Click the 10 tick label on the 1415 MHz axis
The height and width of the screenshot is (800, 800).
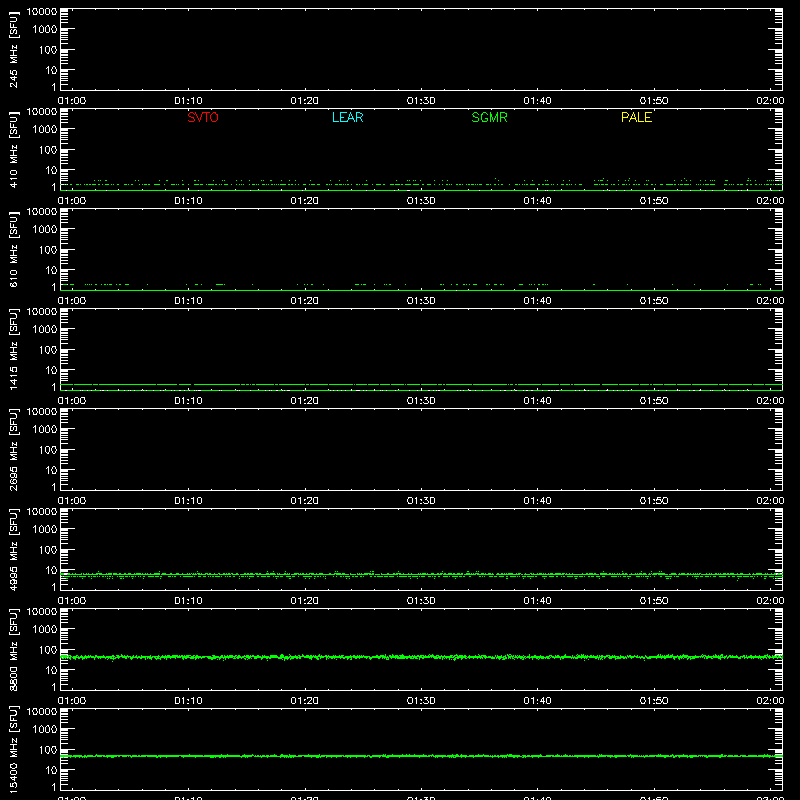(x=52, y=370)
